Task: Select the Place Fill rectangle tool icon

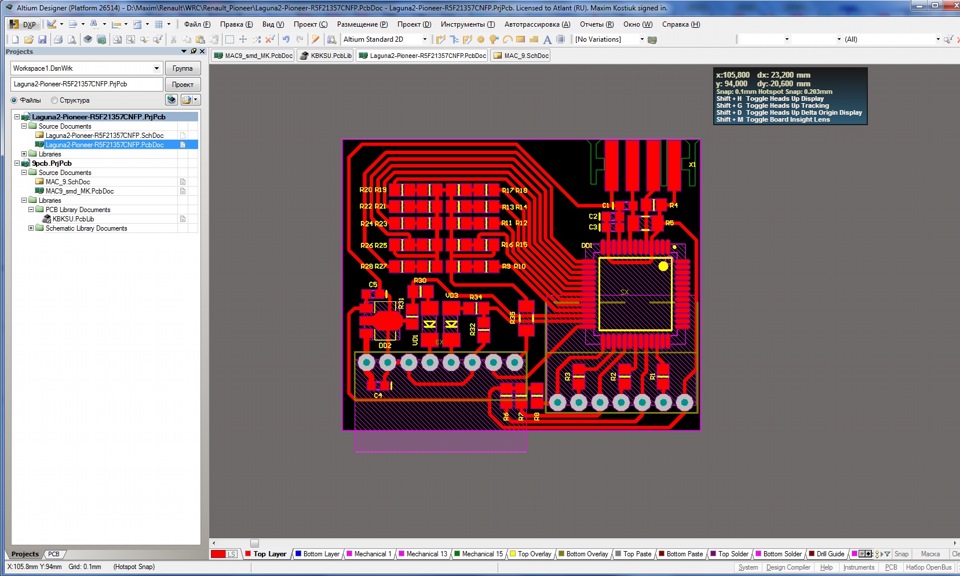Action: (x=520, y=40)
